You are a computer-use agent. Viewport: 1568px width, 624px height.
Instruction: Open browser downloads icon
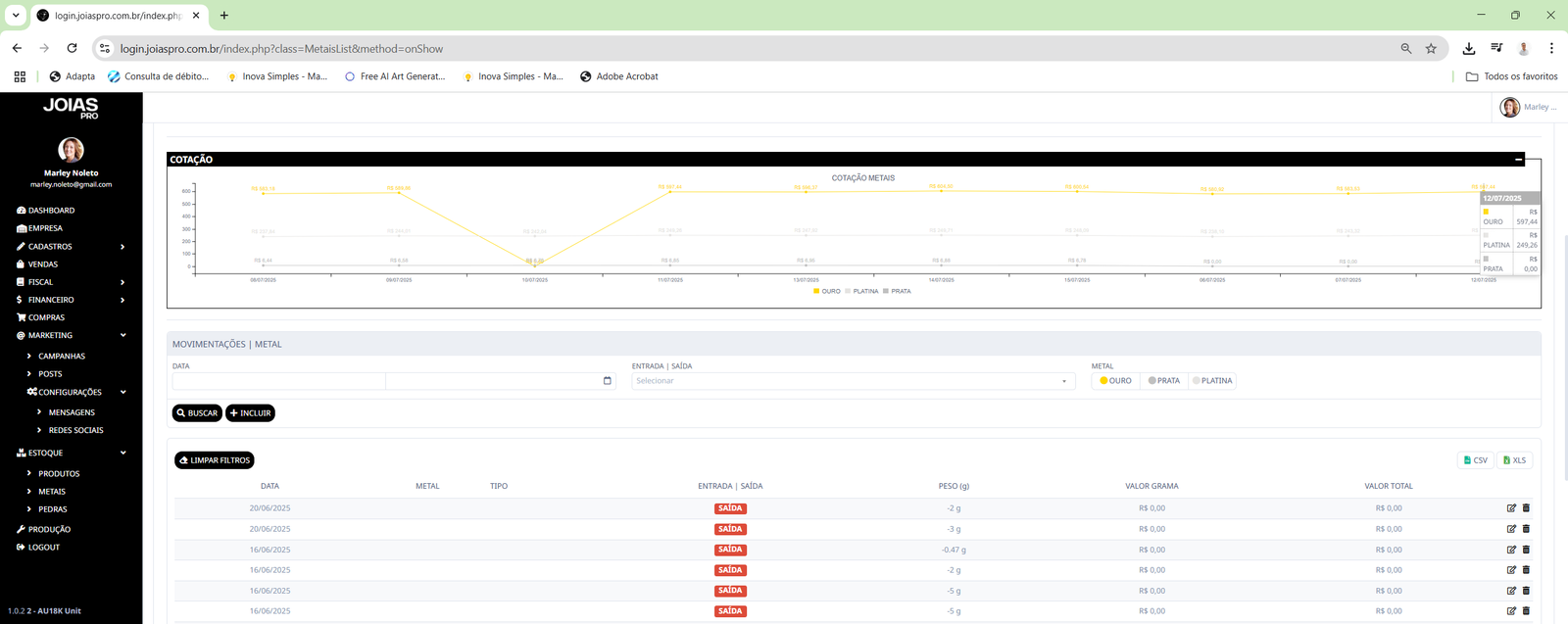[1468, 48]
